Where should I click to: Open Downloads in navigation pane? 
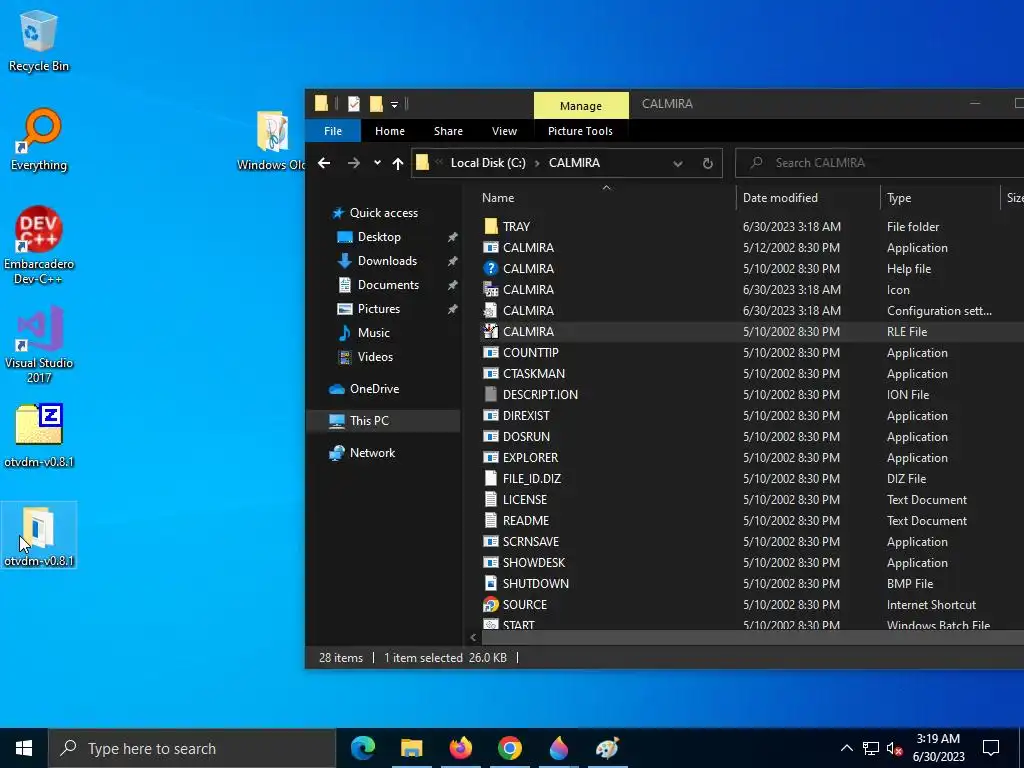click(387, 261)
